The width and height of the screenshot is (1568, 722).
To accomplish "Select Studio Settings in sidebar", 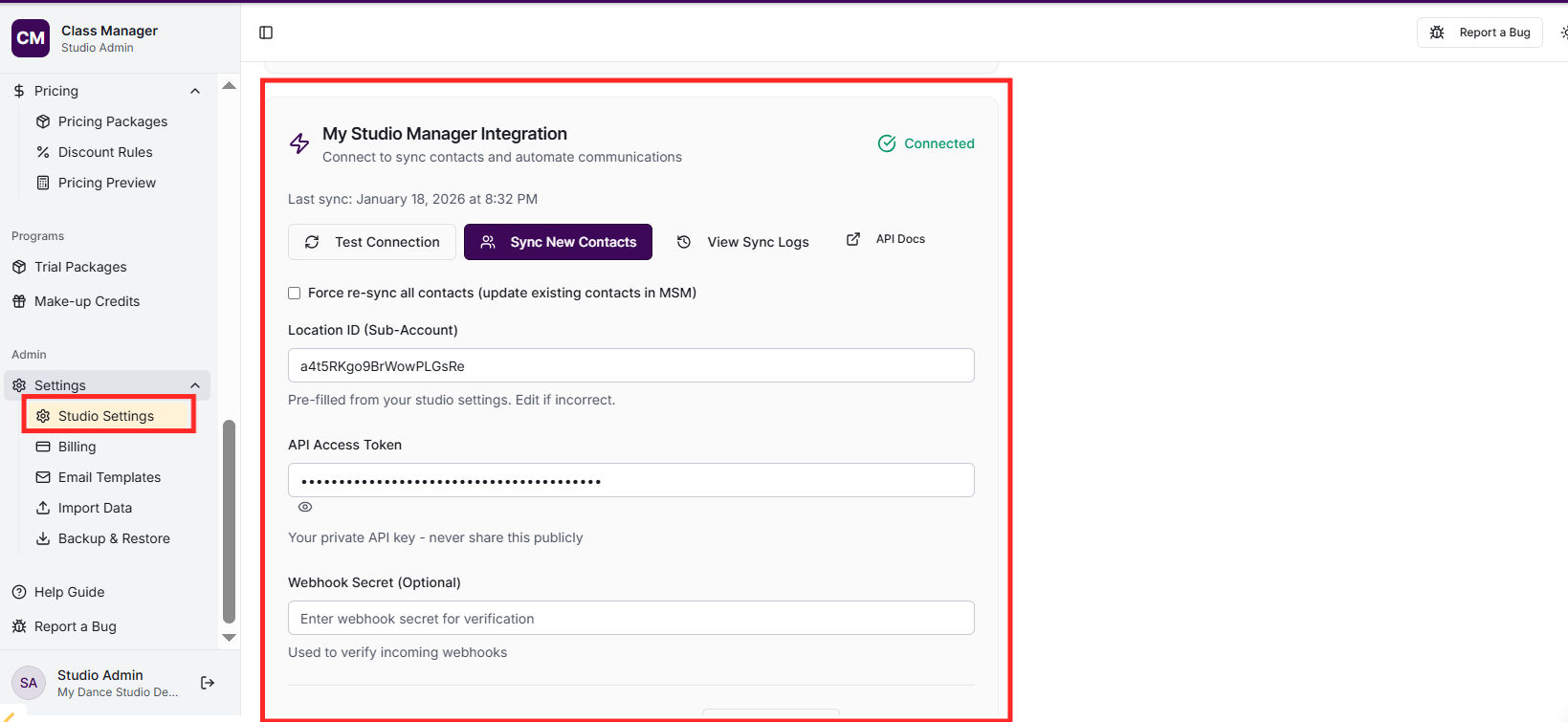I will point(106,416).
